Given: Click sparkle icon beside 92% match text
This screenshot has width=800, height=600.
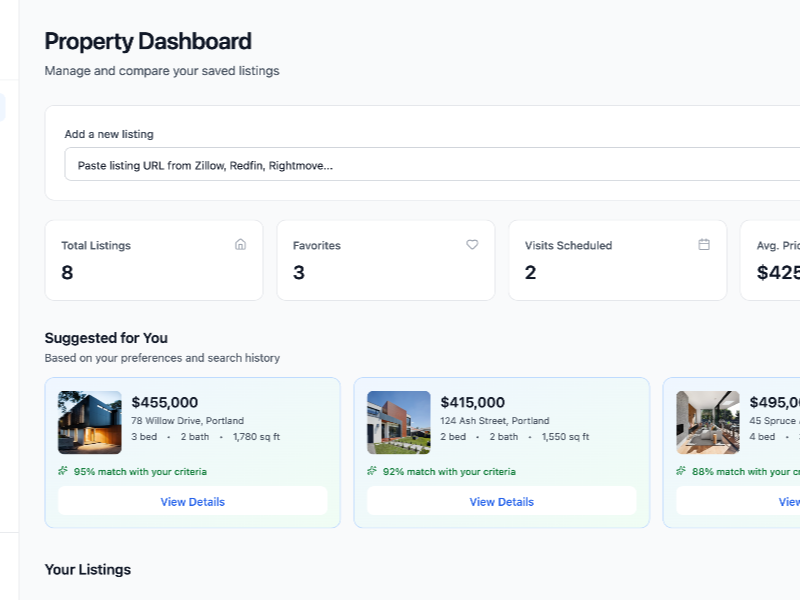Looking at the screenshot, I should coord(372,471).
